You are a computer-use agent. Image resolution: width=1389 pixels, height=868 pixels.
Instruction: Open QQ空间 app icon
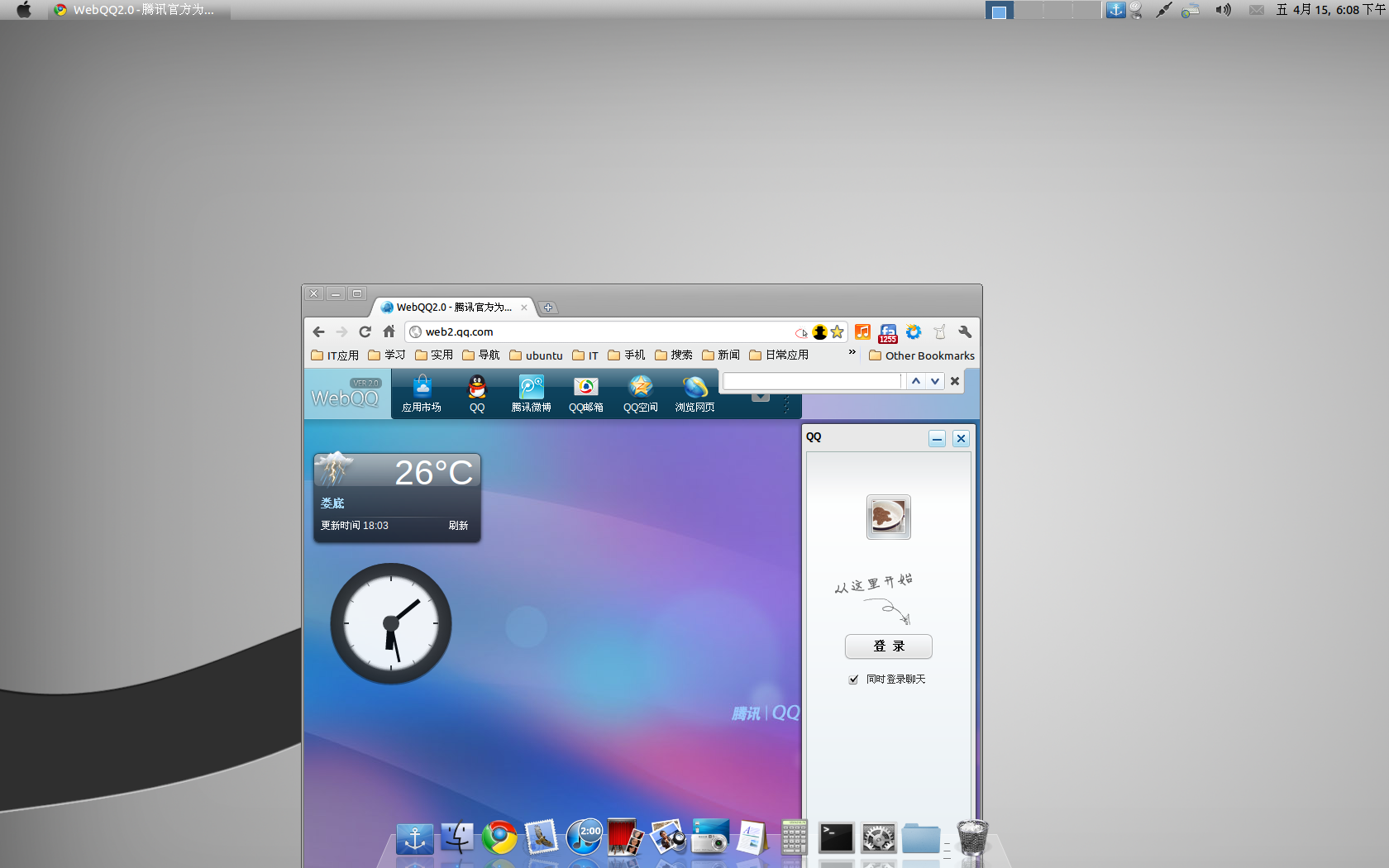640,393
